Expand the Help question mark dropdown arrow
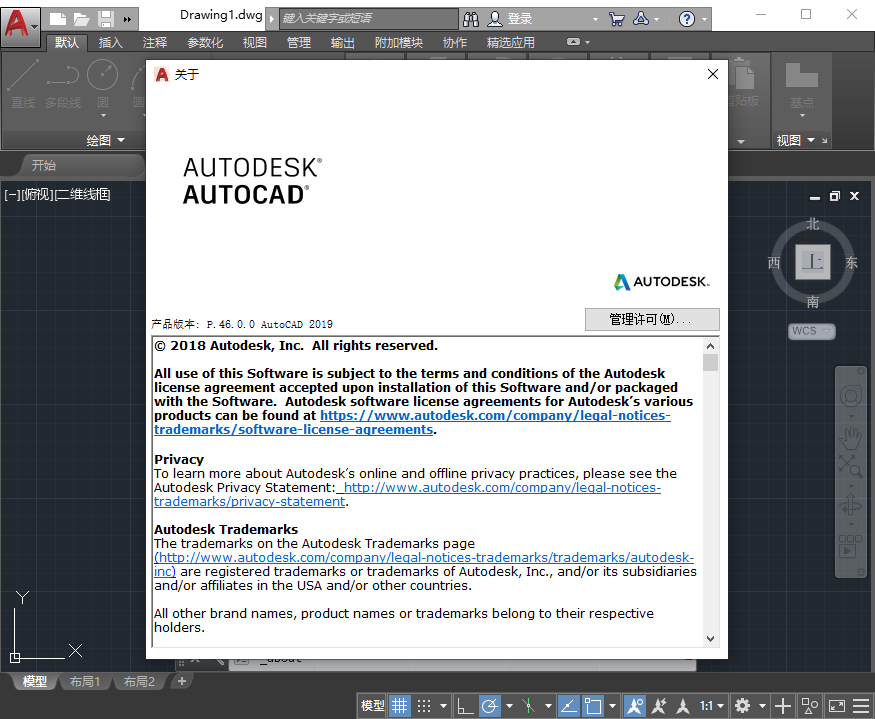Image resolution: width=875 pixels, height=719 pixels. [706, 19]
